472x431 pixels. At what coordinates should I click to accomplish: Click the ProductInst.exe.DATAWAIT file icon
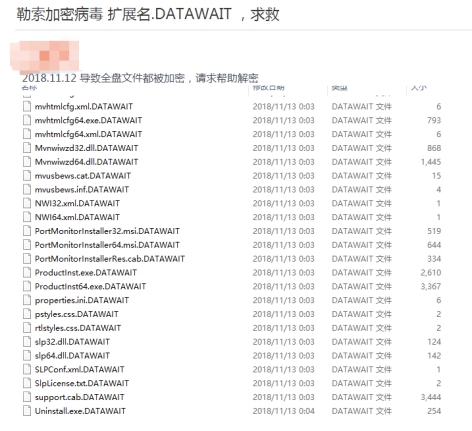click(27, 272)
